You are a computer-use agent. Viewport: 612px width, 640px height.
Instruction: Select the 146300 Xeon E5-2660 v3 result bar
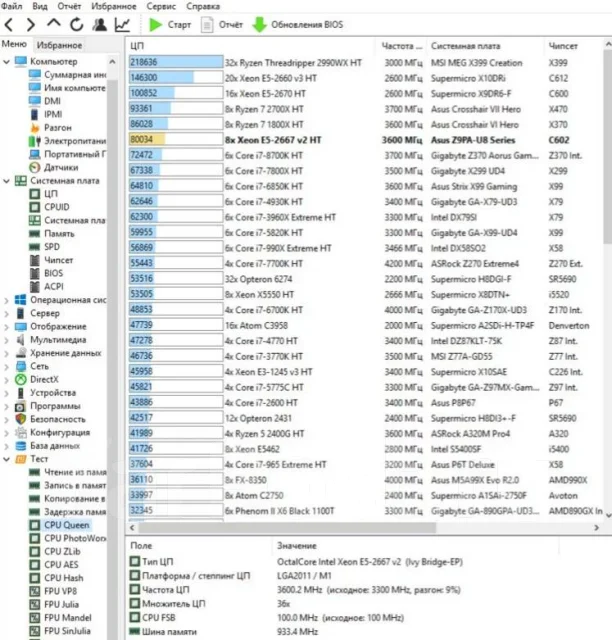coord(176,78)
